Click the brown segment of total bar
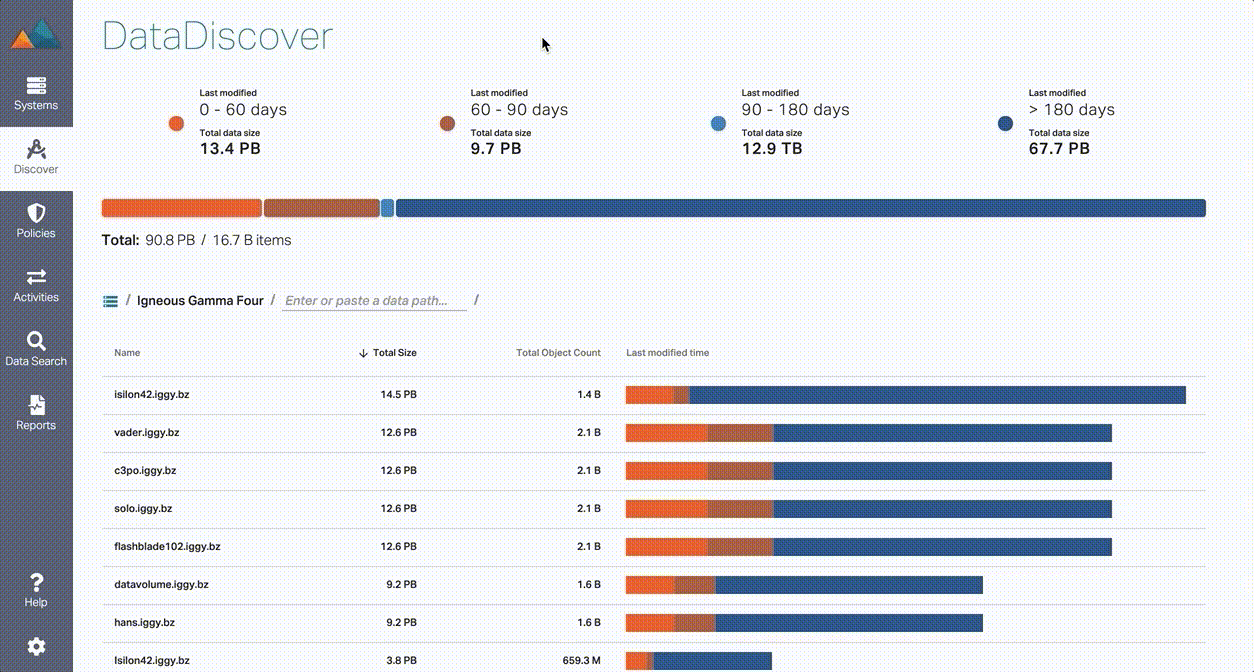Viewport: 1254px width, 672px height. point(321,208)
